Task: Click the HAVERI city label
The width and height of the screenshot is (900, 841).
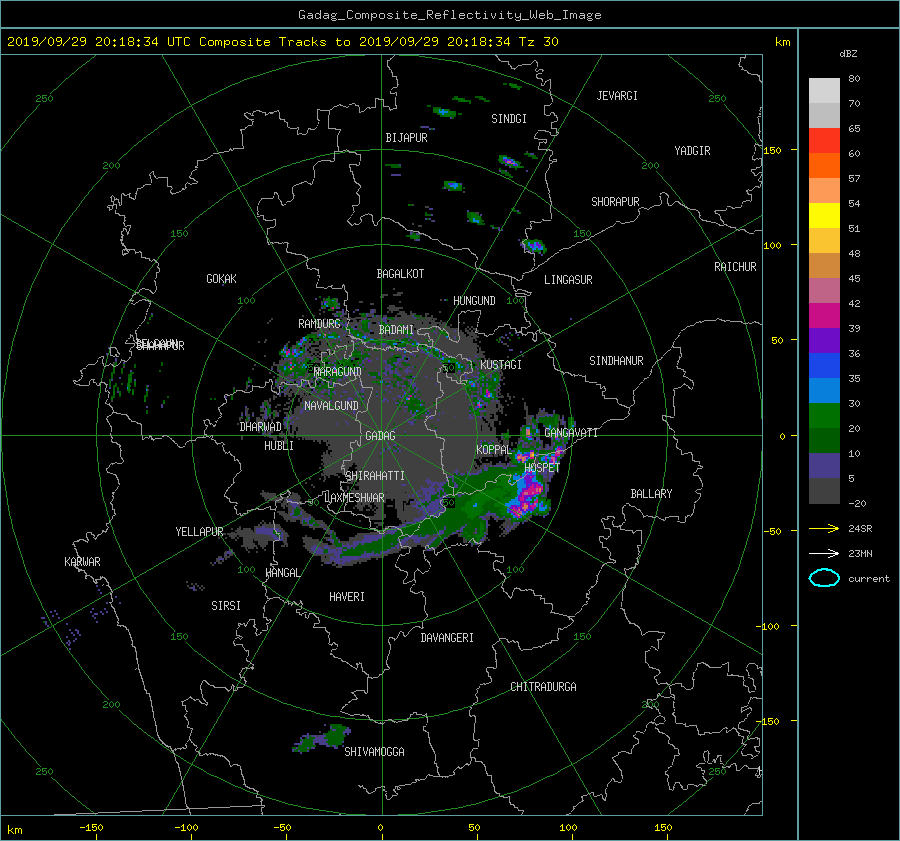Action: coord(347,597)
